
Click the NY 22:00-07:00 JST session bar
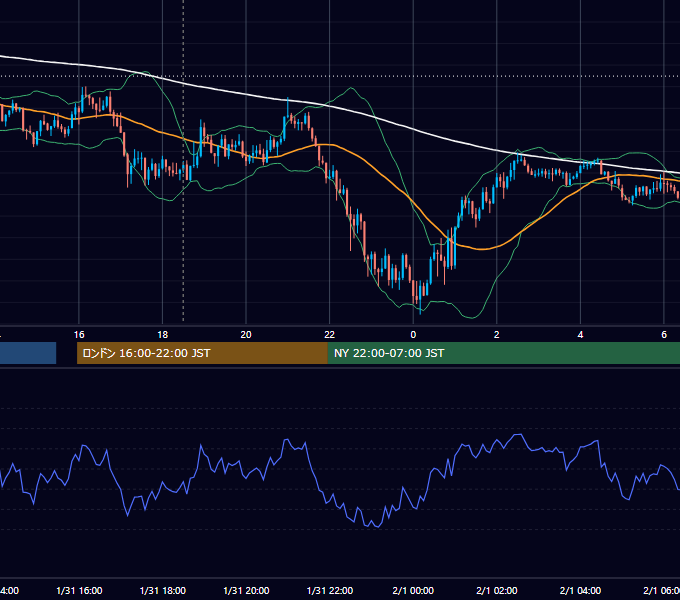[503, 353]
